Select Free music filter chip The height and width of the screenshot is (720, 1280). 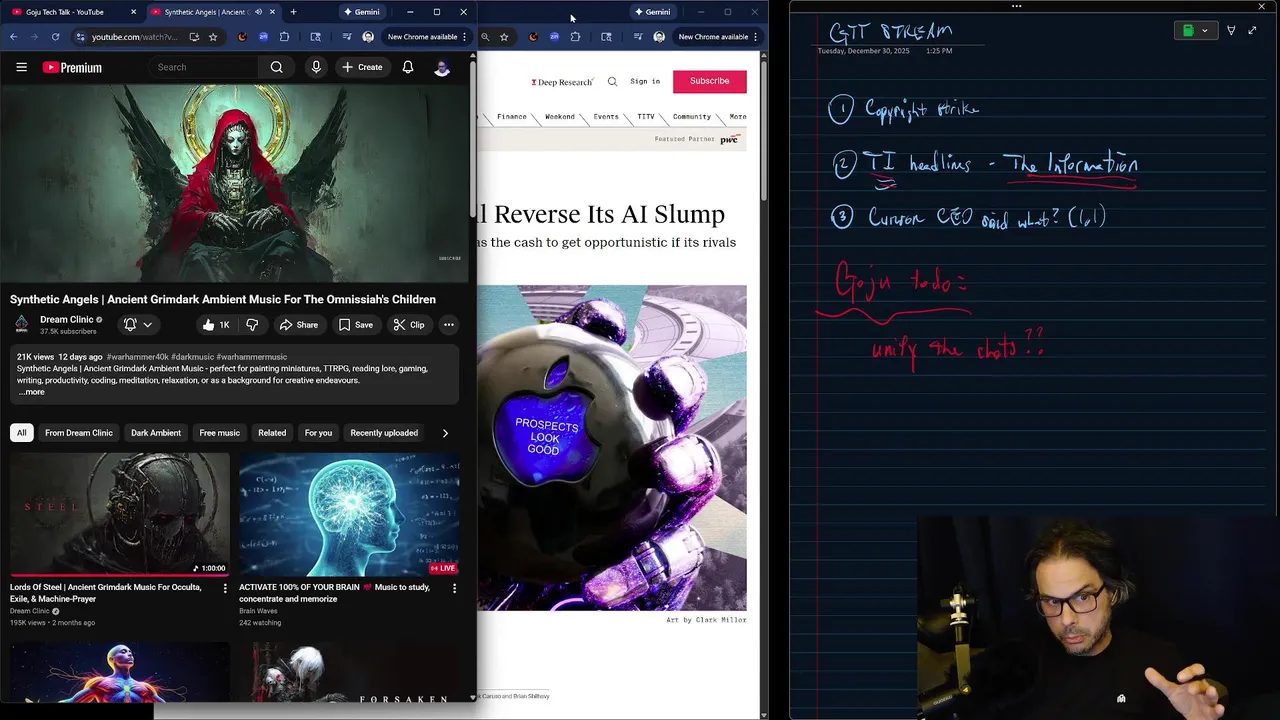tap(219, 433)
